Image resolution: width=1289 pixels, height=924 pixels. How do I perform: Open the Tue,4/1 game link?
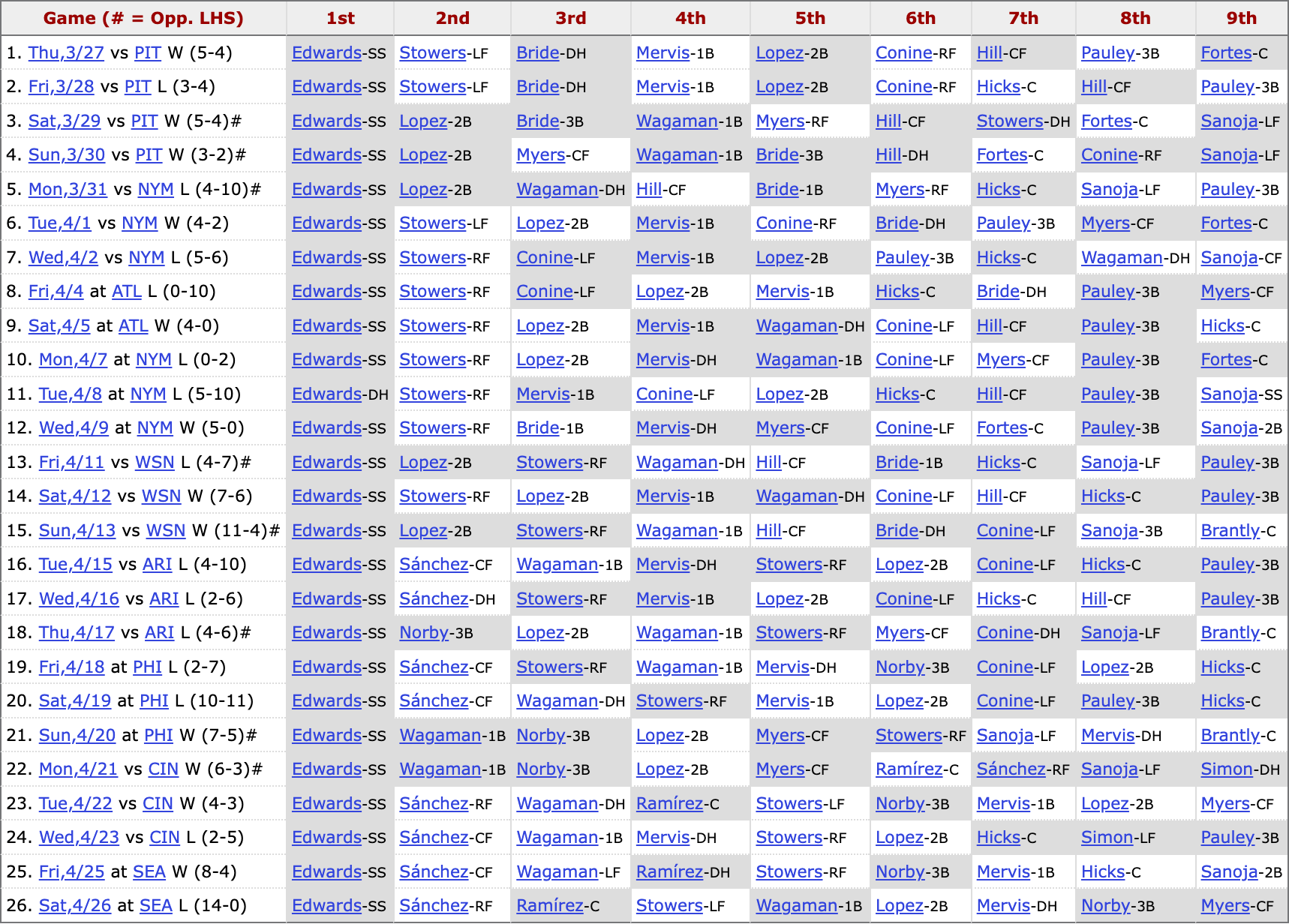[60, 223]
